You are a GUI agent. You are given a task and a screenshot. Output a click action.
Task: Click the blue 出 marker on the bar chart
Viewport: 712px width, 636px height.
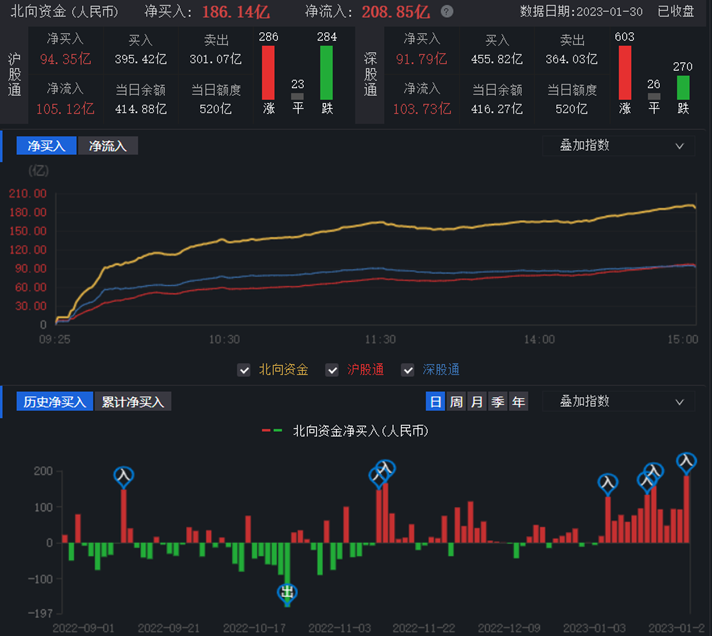[287, 592]
